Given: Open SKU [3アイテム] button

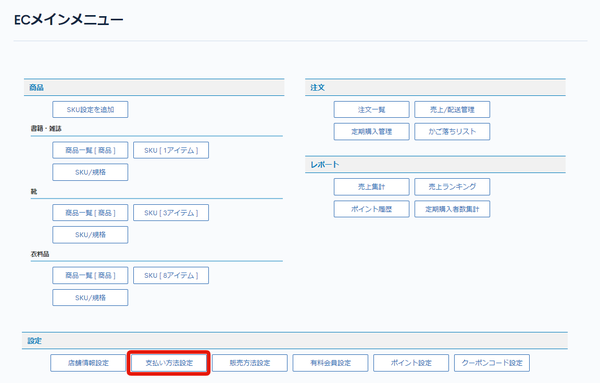Looking at the screenshot, I should tap(171, 213).
